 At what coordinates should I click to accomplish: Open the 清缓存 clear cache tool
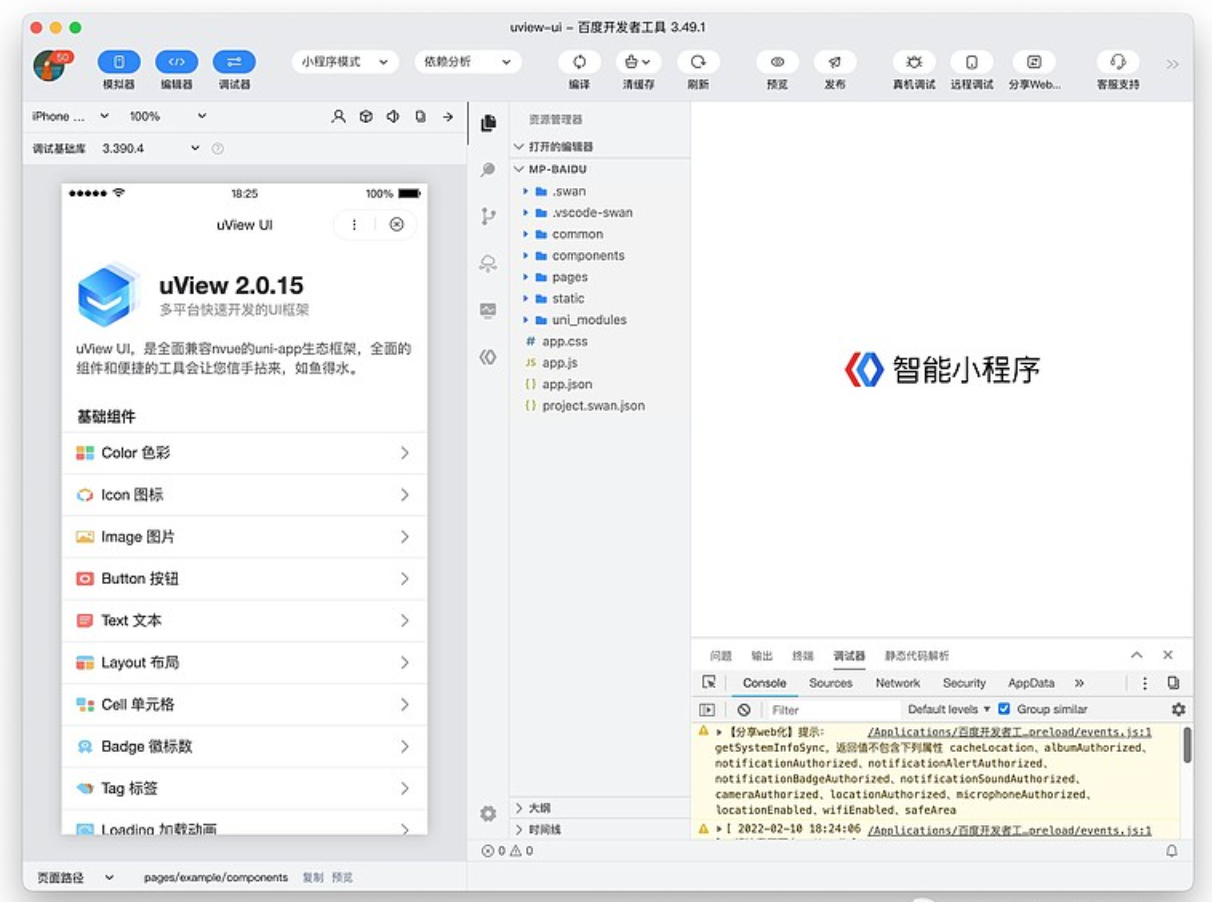click(x=638, y=62)
